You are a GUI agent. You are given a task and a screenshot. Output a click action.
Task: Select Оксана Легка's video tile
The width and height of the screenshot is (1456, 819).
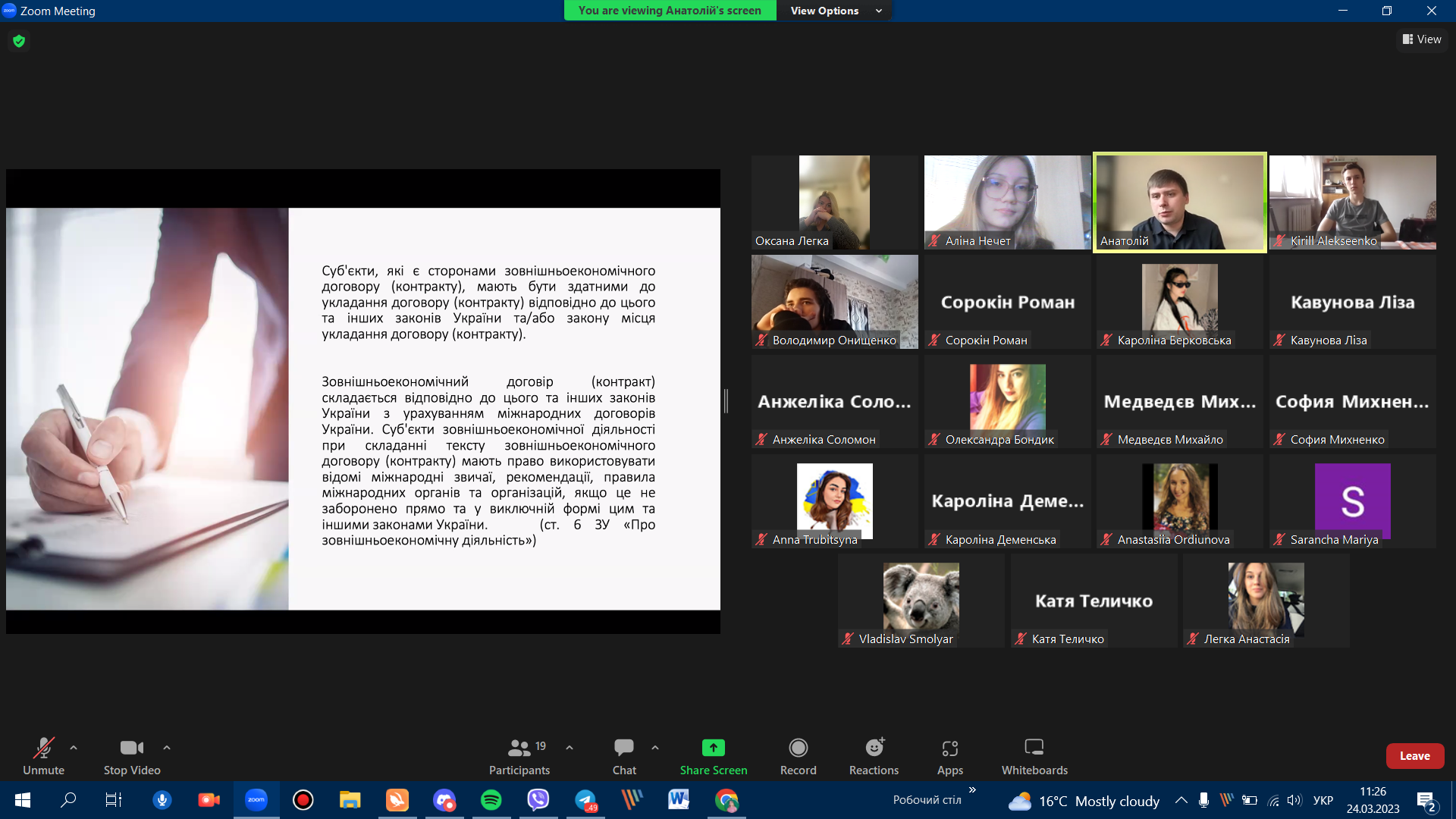coord(834,202)
